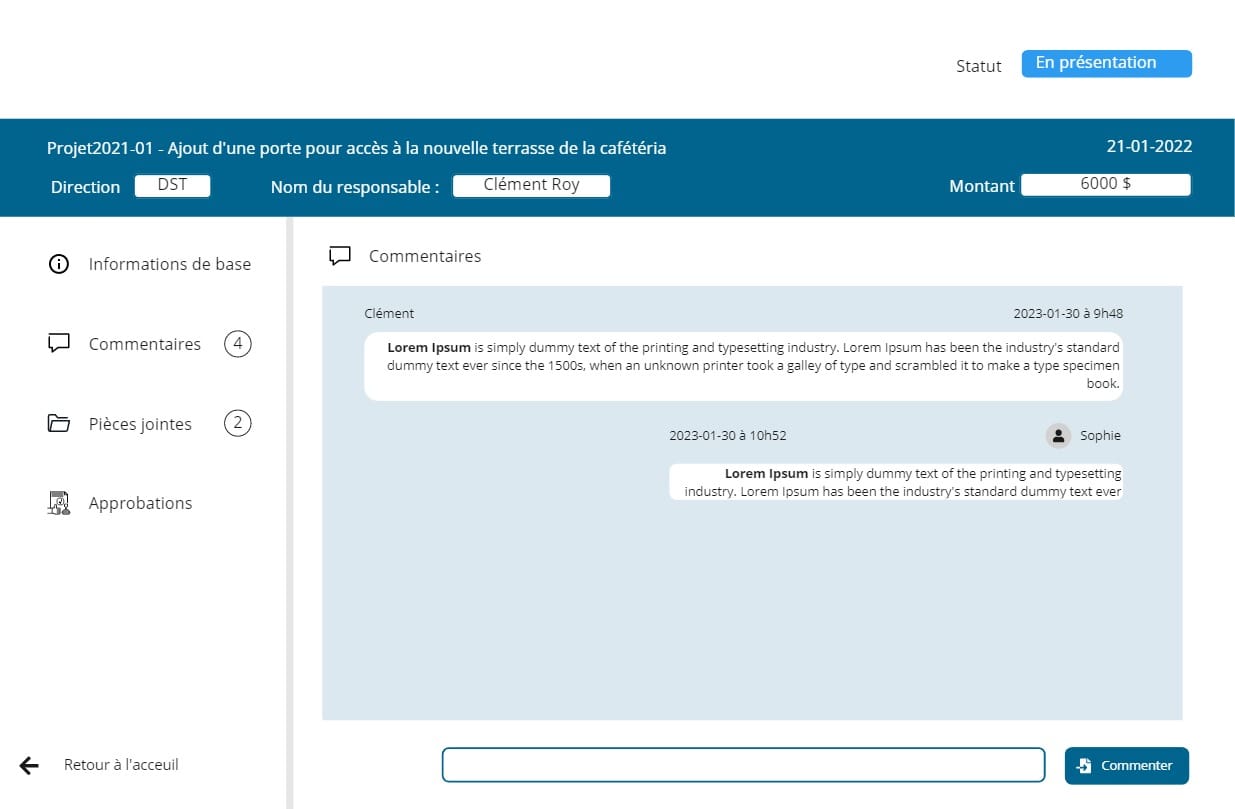The image size is (1235, 809).
Task: Click the icon inside the Commenter button
Action: point(1084,765)
